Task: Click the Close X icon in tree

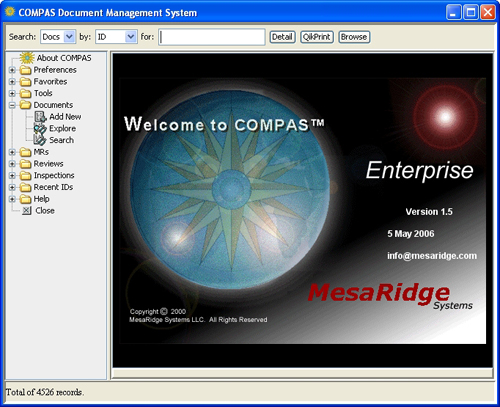Action: (27, 211)
